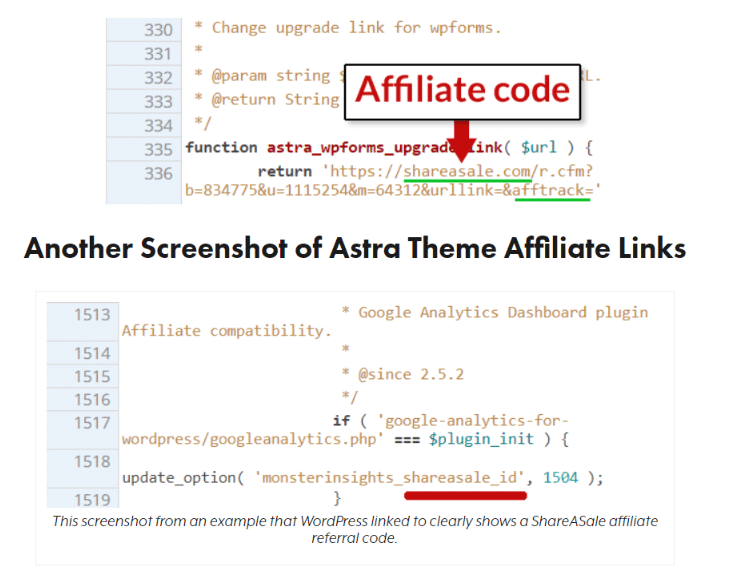Viewport: 747px width, 567px height.
Task: Click line number 1513 in second code image
Action: 92,315
